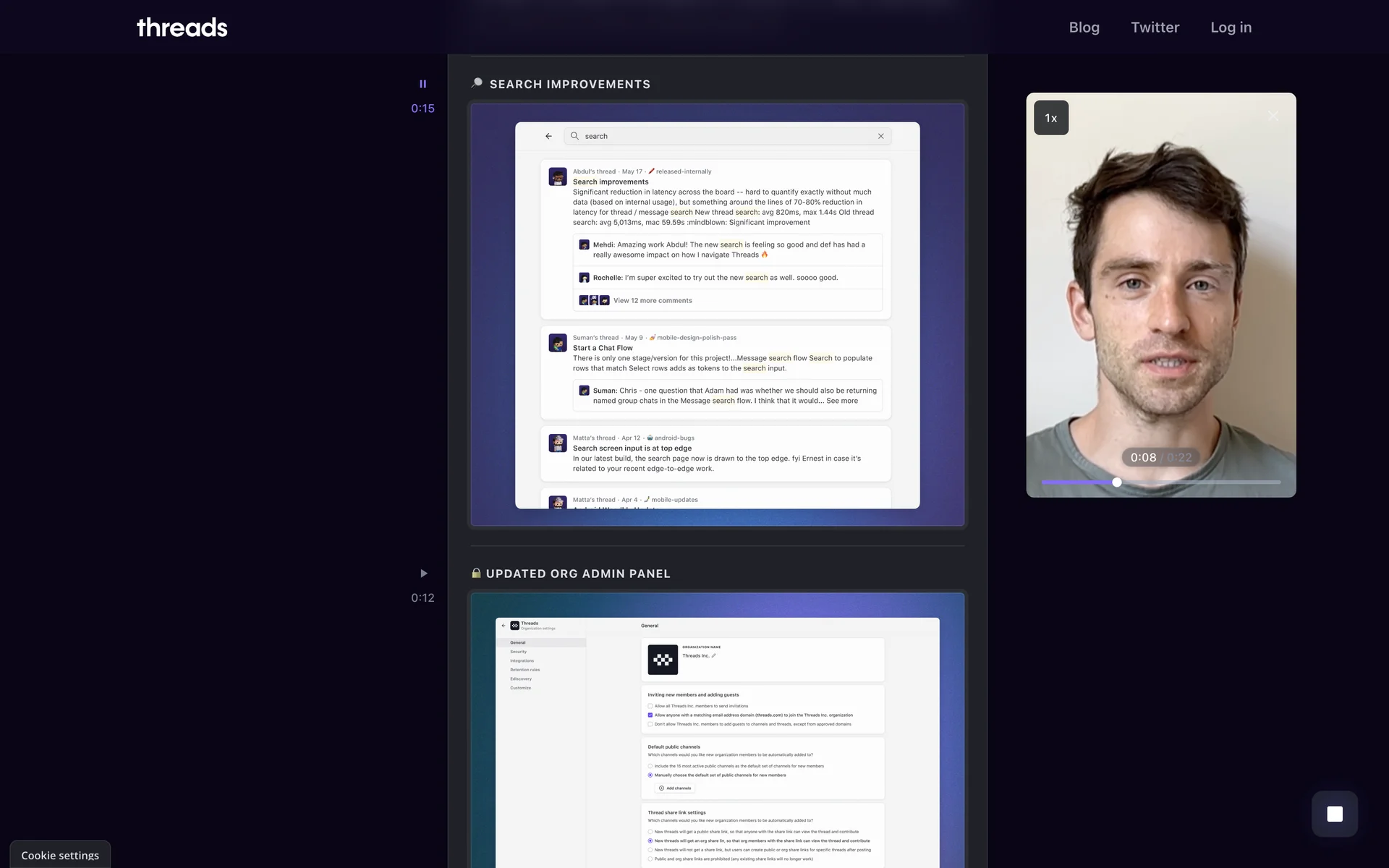Click the threads logo in header
Screen dimensions: 1389x868
pos(182,27)
